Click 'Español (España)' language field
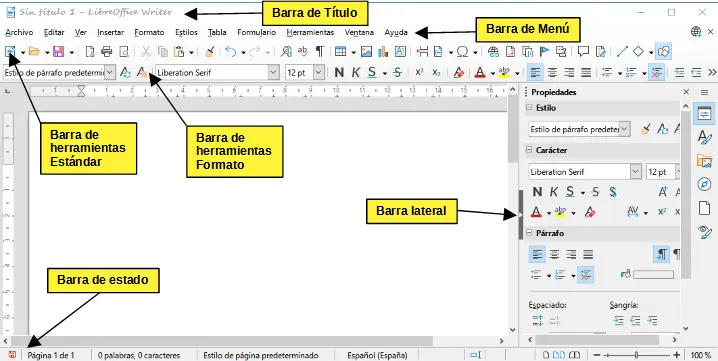This screenshot has height=361, width=718. pos(377,355)
